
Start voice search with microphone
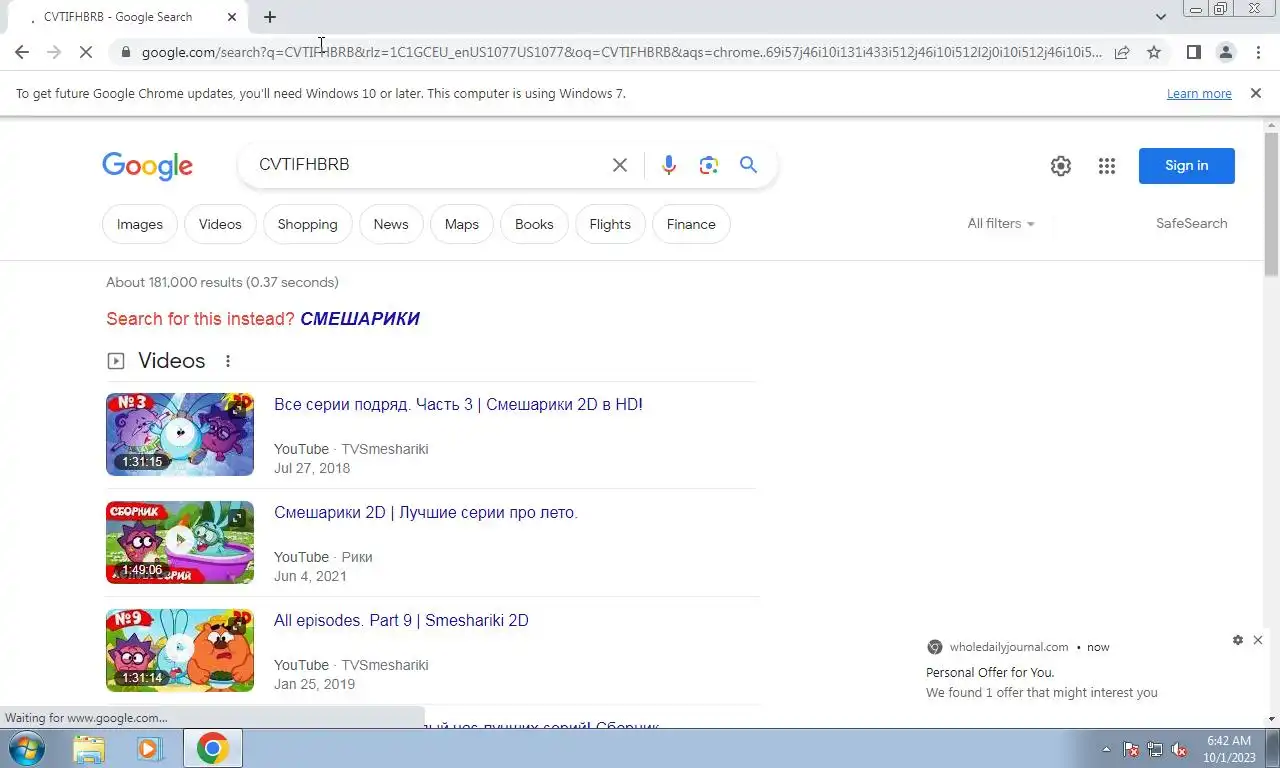click(x=669, y=165)
